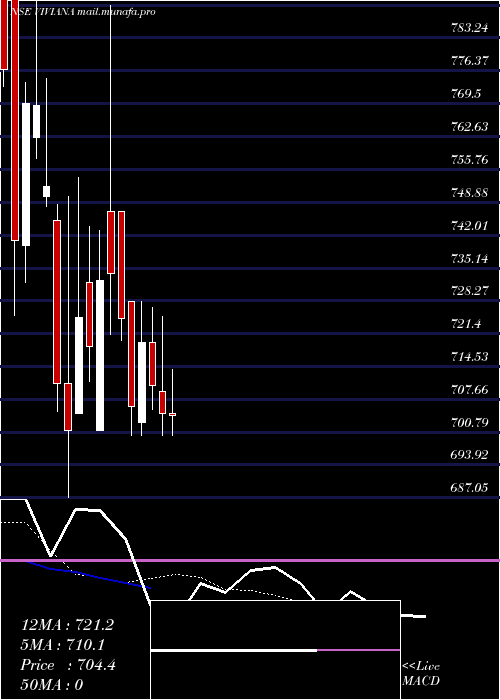The image size is (500, 700).
Task: Click the 687.05 axis label
Action: tap(469, 488)
